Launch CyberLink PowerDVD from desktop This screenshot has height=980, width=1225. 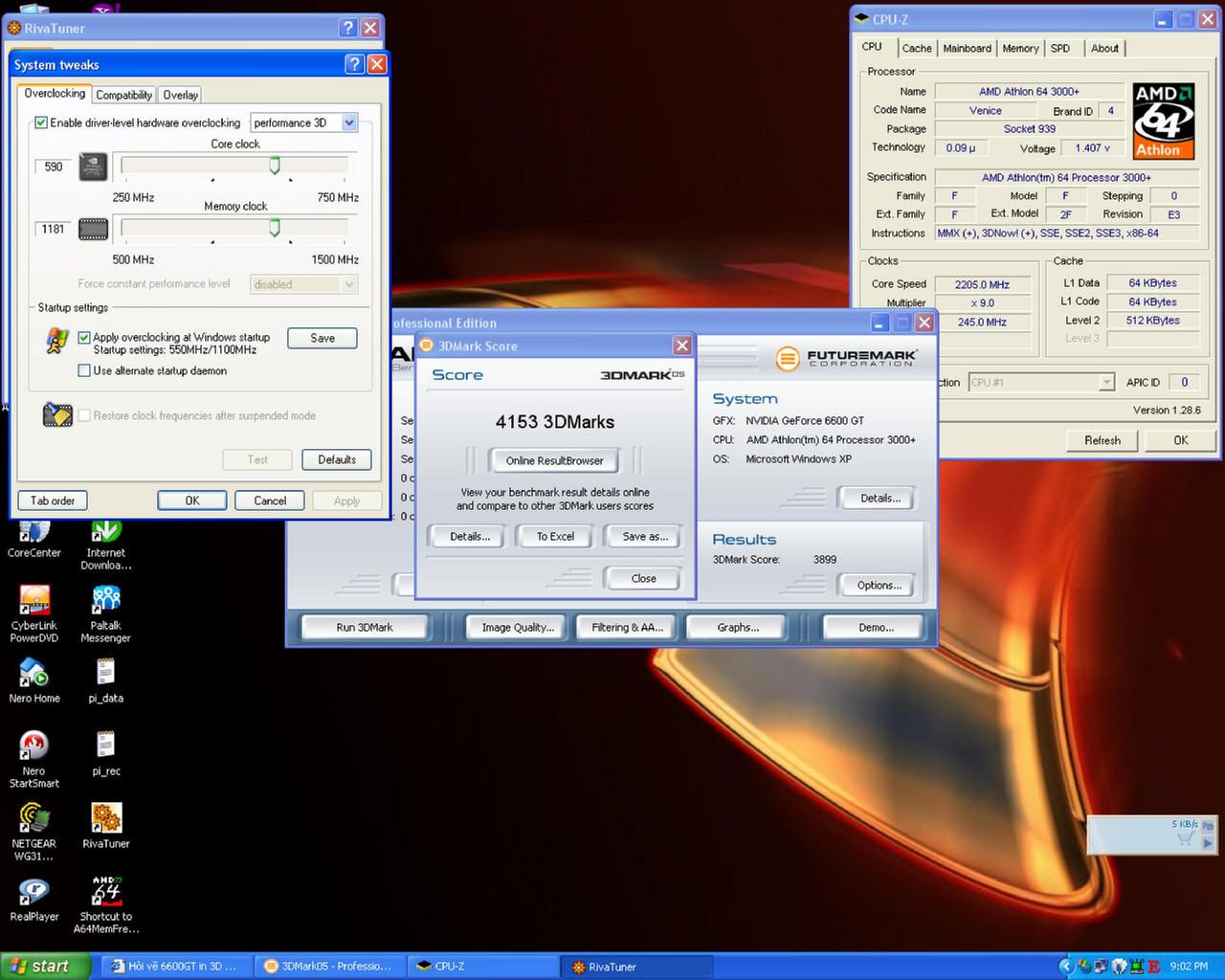coord(33,612)
